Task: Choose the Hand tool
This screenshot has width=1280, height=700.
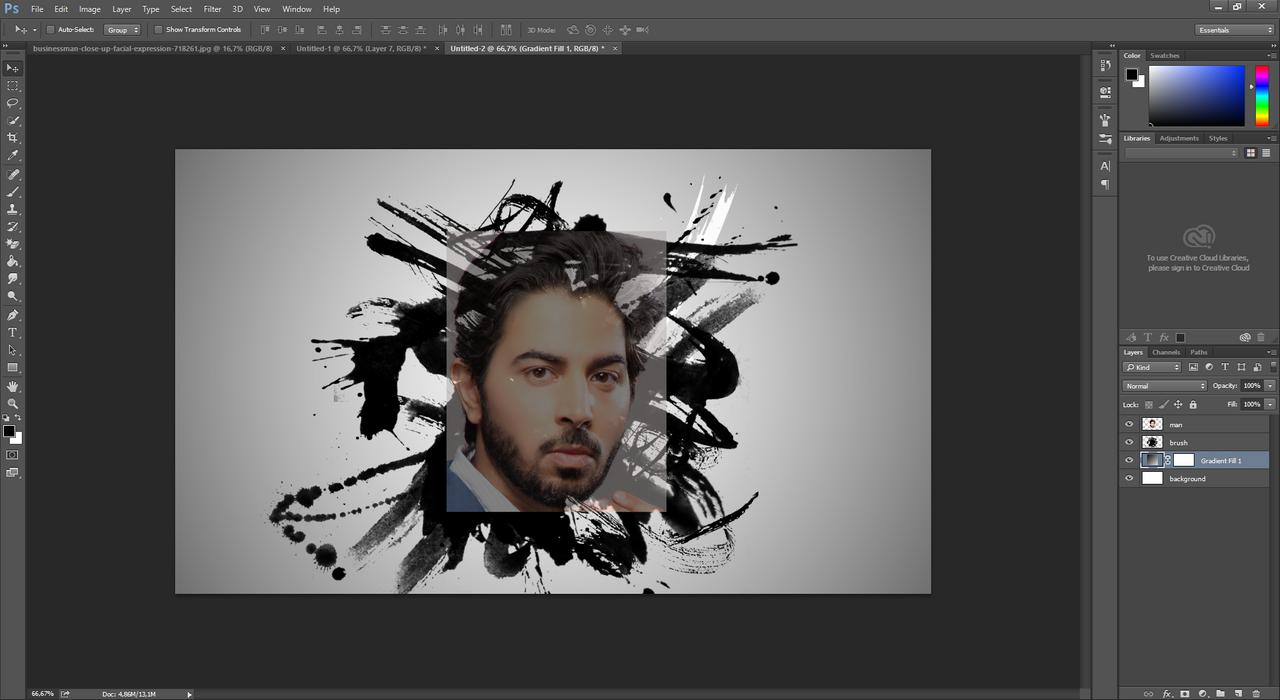Action: [13, 386]
